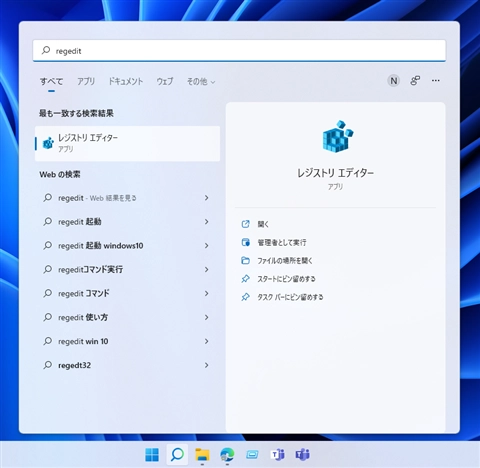Launch Microsoft Edge from taskbar
This screenshot has width=480, height=468.
pyautogui.click(x=227, y=454)
